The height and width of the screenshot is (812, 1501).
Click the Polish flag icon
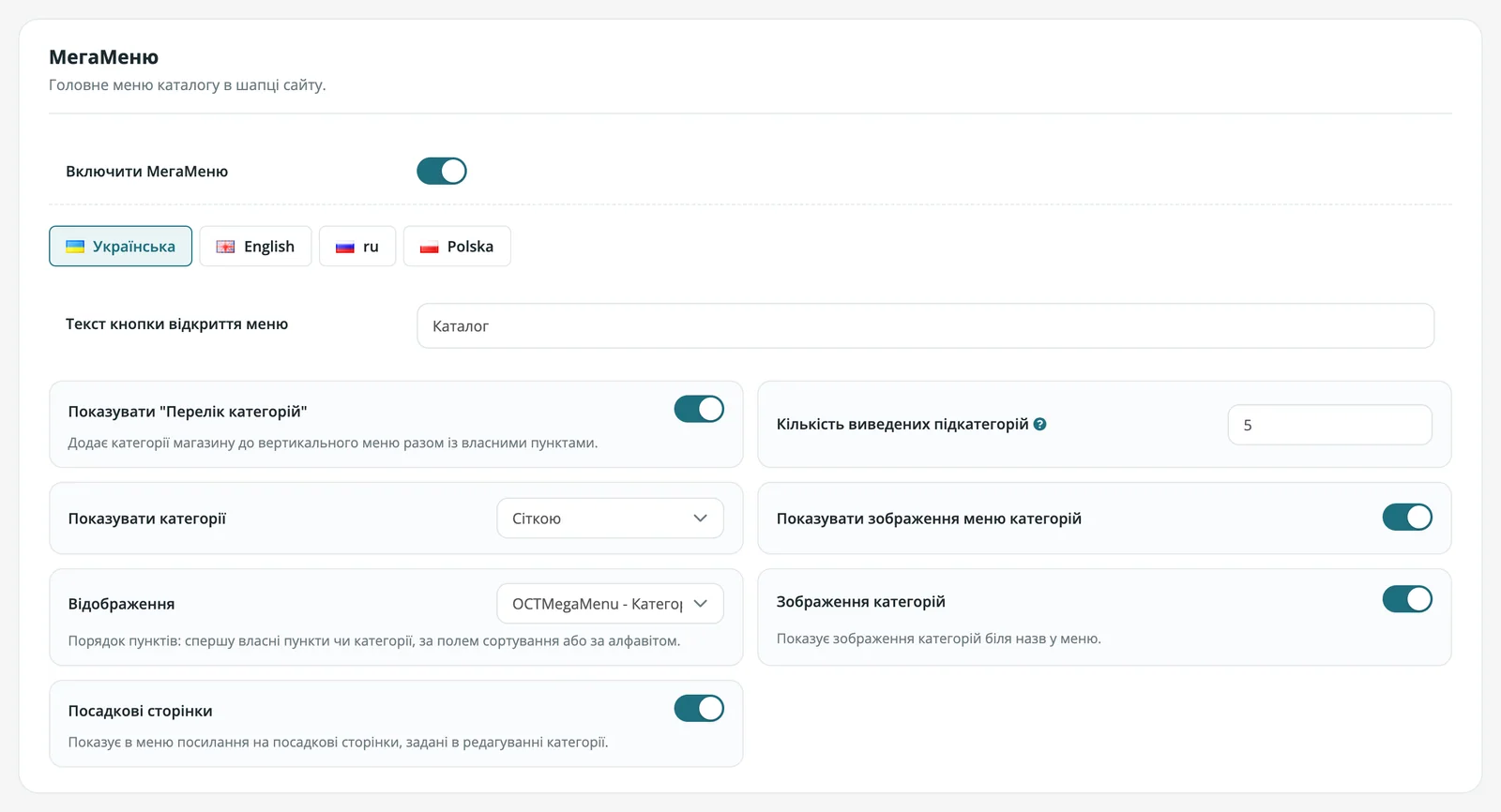click(429, 247)
